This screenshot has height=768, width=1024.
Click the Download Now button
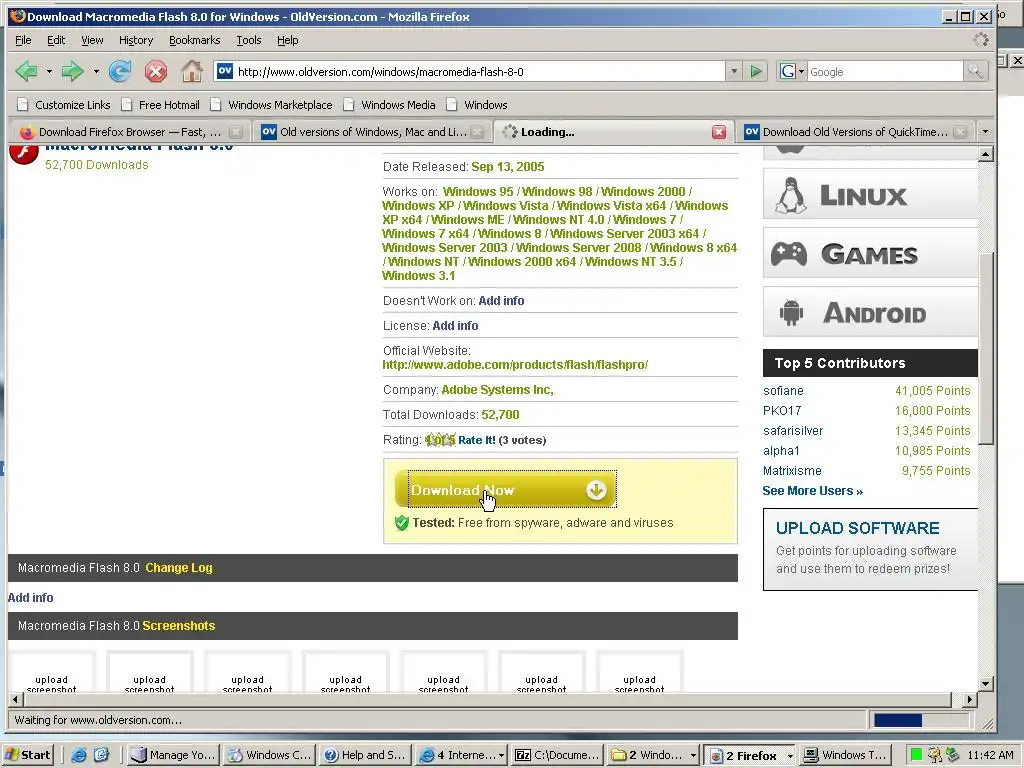[505, 490]
